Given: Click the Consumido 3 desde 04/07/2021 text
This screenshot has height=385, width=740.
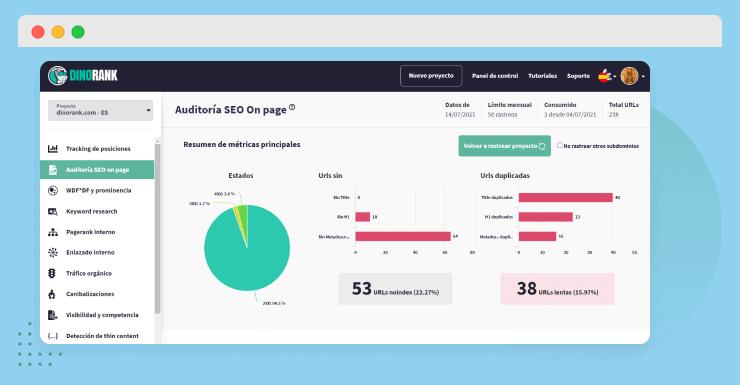Looking at the screenshot, I should pos(570,109).
